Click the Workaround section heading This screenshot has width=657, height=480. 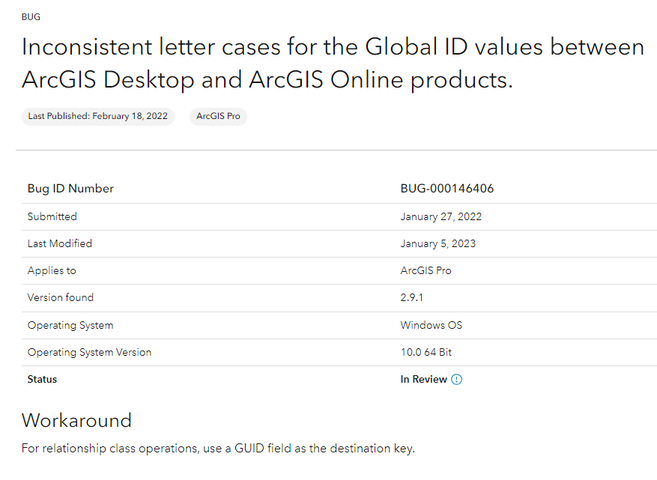point(77,420)
